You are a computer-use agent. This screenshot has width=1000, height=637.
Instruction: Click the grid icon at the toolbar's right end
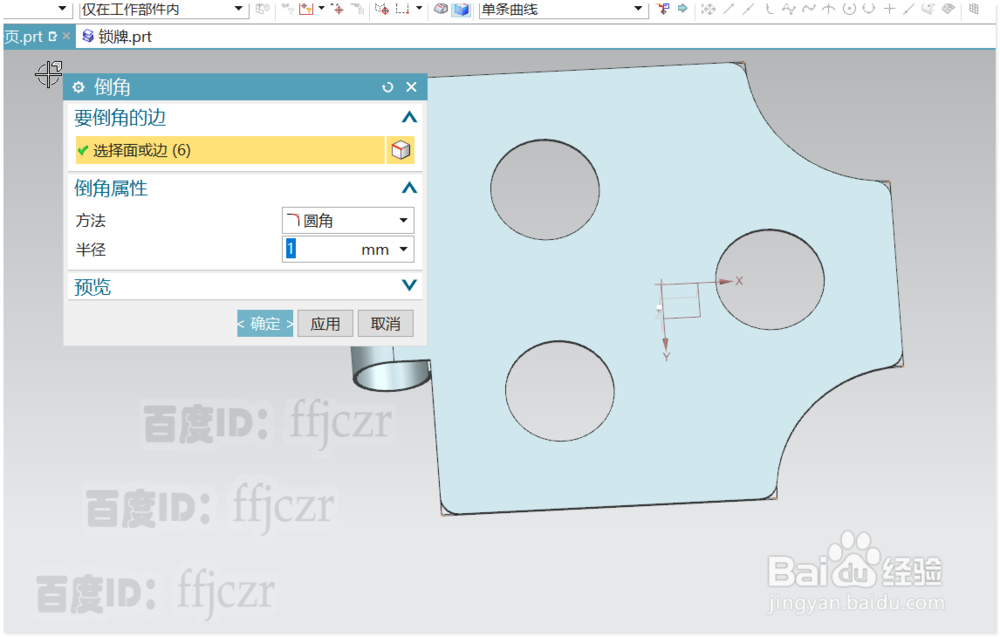click(x=974, y=8)
